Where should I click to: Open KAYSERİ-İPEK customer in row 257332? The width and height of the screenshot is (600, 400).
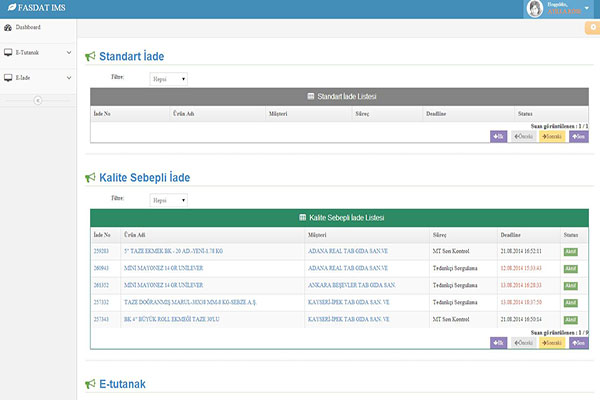coord(349,302)
